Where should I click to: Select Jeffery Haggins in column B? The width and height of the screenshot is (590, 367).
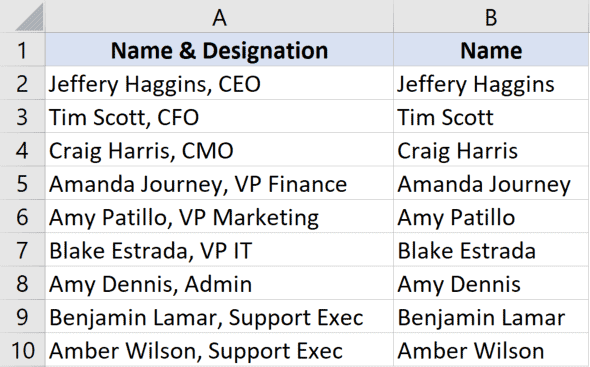click(x=491, y=83)
